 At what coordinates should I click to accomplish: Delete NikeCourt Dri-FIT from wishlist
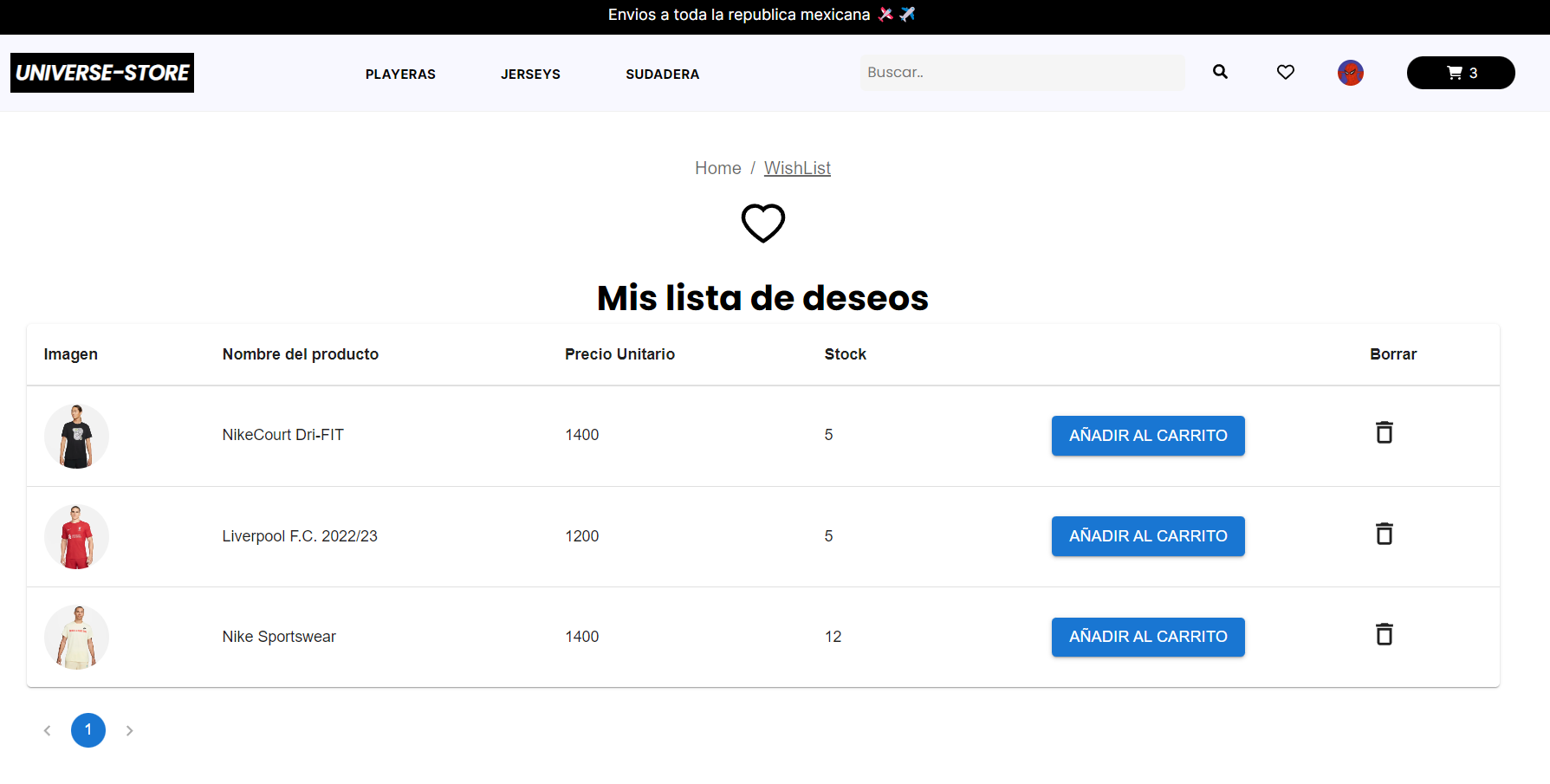[1385, 432]
